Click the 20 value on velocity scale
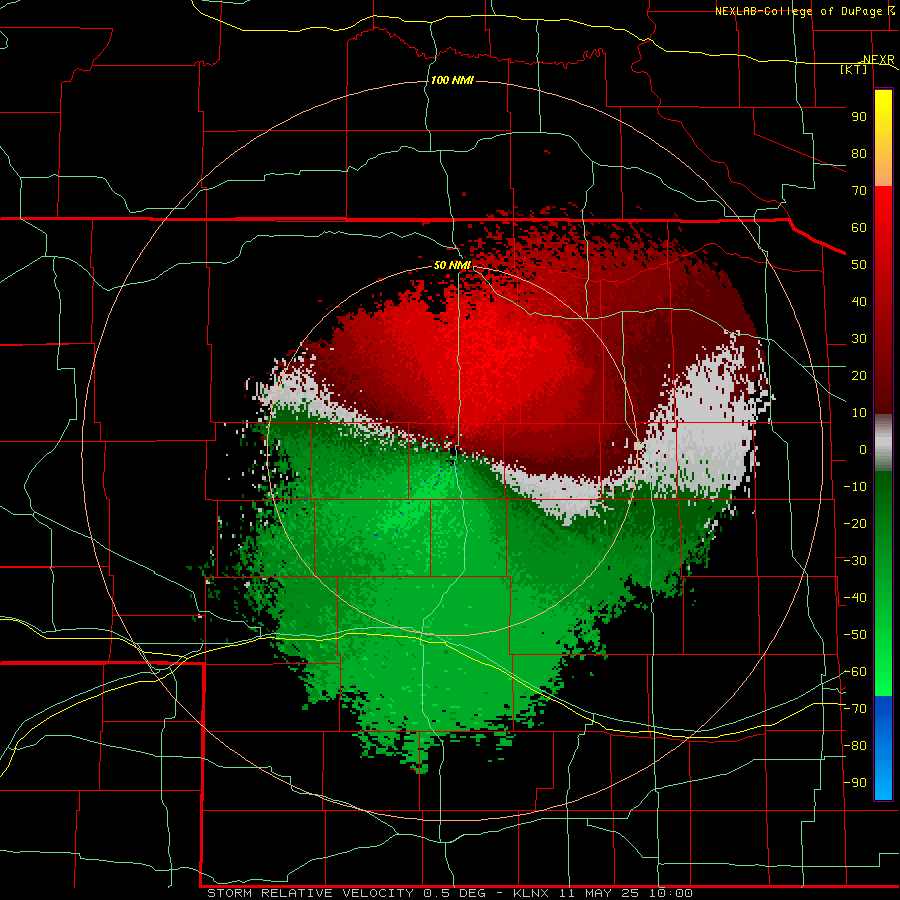The width and height of the screenshot is (900, 900). point(859,376)
